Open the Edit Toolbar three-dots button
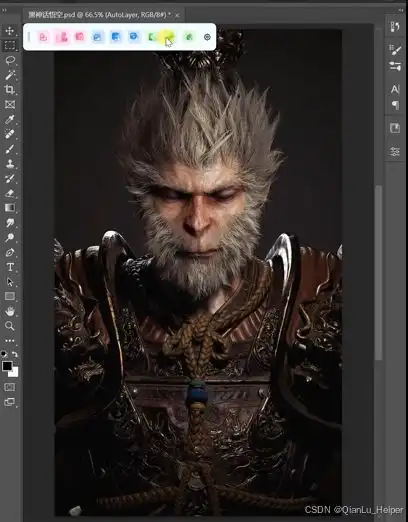 (10, 341)
